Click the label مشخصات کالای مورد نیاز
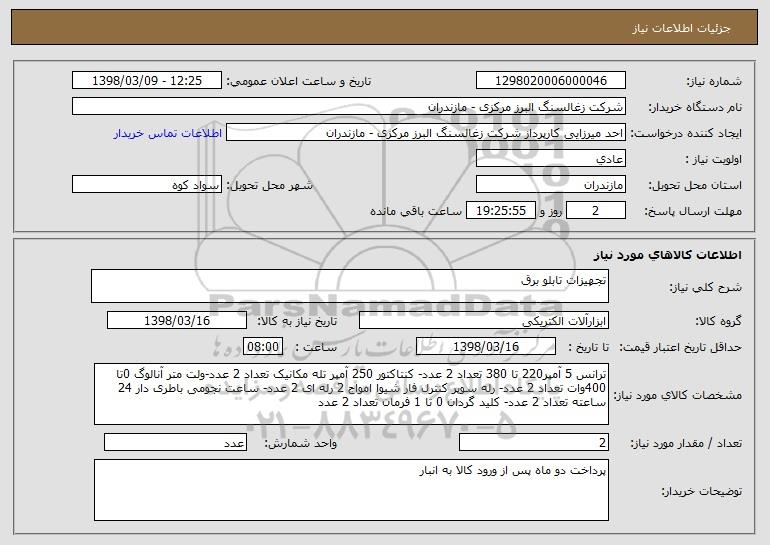Viewport: 770px width, 545px height. pyautogui.click(x=678, y=395)
